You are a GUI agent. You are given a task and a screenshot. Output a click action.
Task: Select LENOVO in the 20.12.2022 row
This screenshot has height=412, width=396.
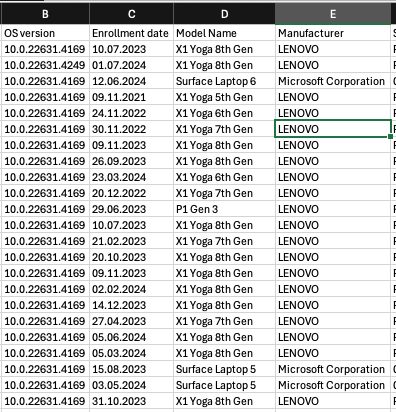pyautogui.click(x=333, y=193)
